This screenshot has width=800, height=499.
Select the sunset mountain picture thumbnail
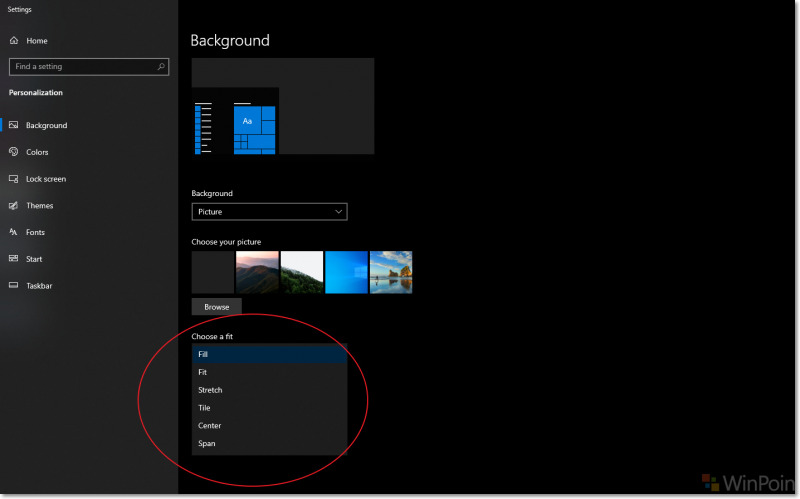(257, 272)
